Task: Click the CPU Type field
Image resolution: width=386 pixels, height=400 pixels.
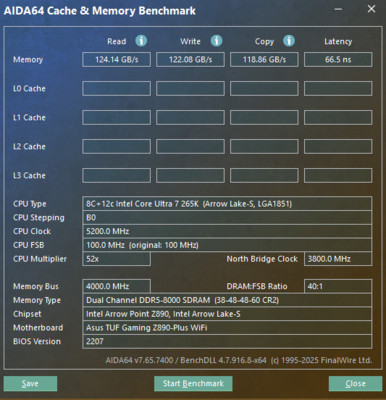Action: coord(227,204)
